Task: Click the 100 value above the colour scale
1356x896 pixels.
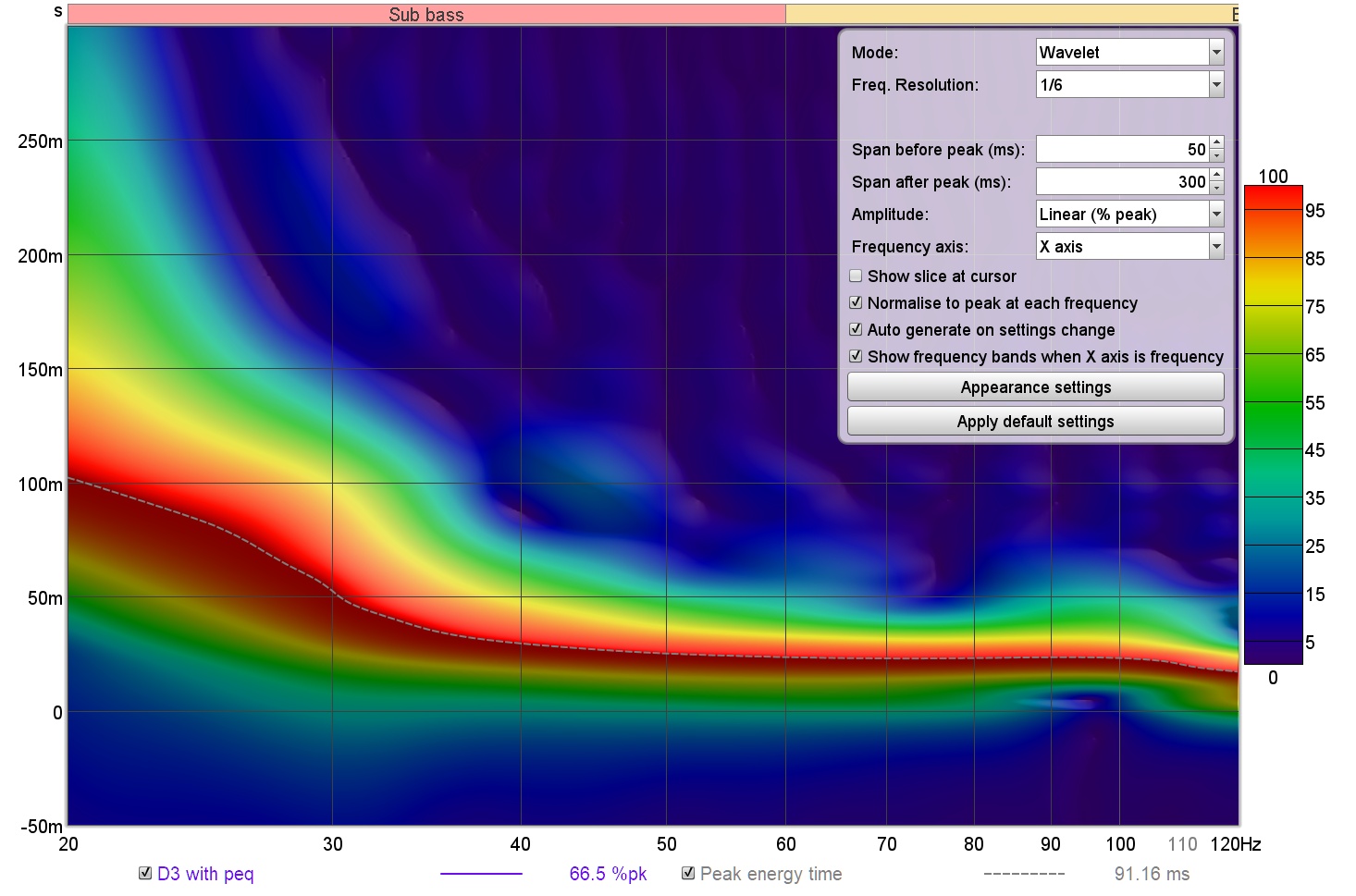Action: tap(1273, 176)
